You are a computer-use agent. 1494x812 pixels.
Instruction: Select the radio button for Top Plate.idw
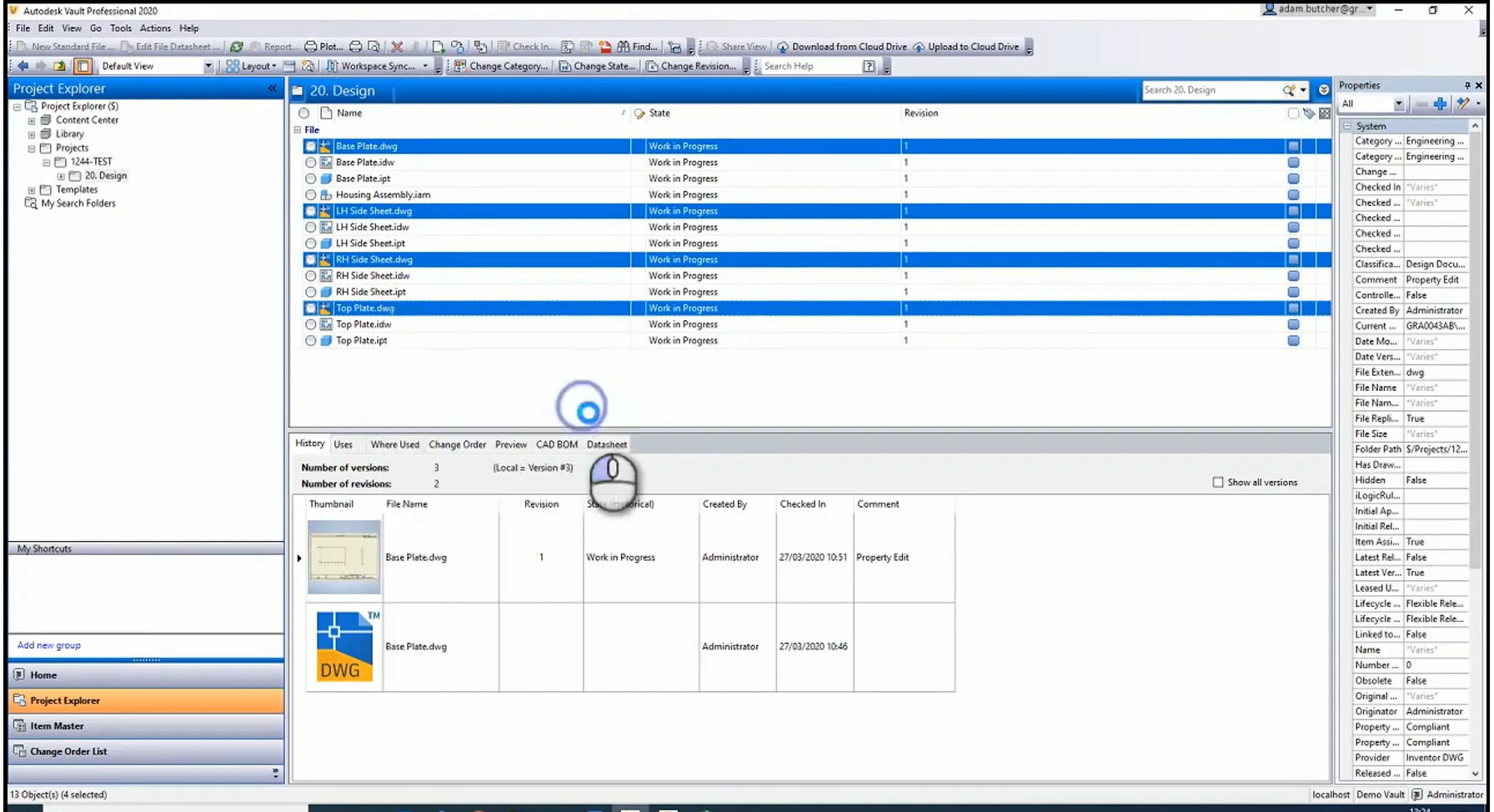coord(310,324)
